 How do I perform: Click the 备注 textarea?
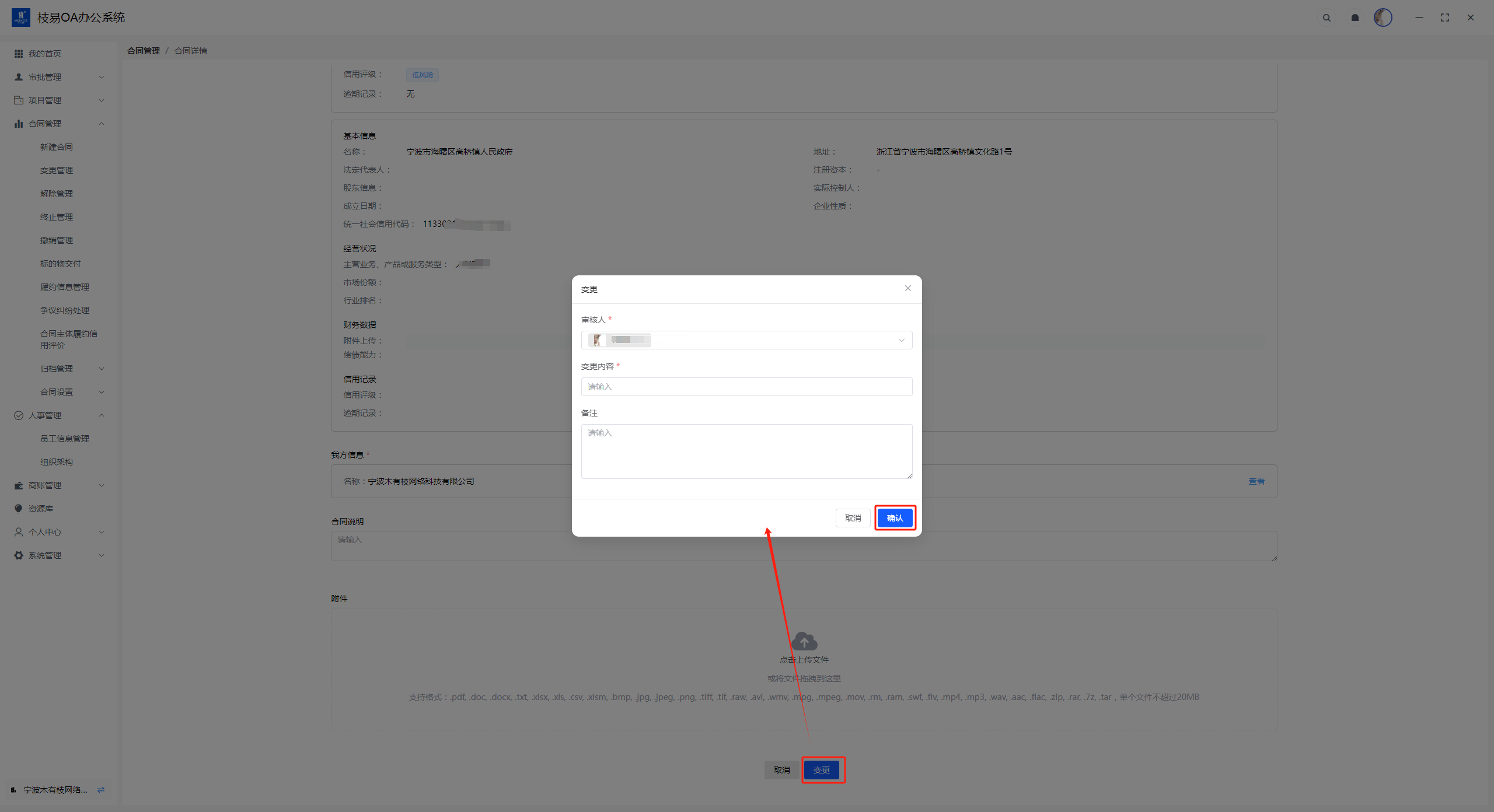click(746, 451)
